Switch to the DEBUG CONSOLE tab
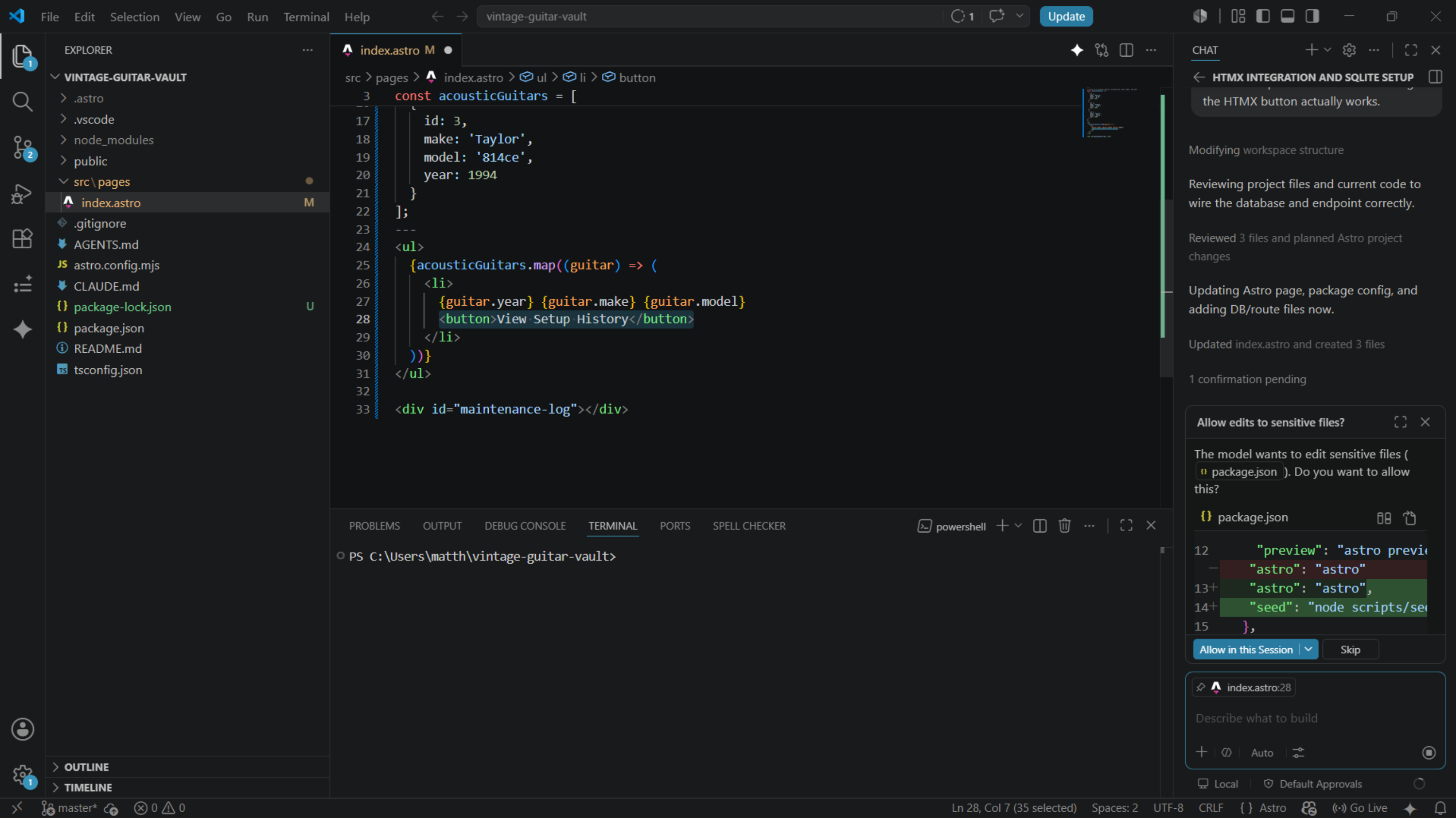The width and height of the screenshot is (1456, 818). click(x=525, y=526)
